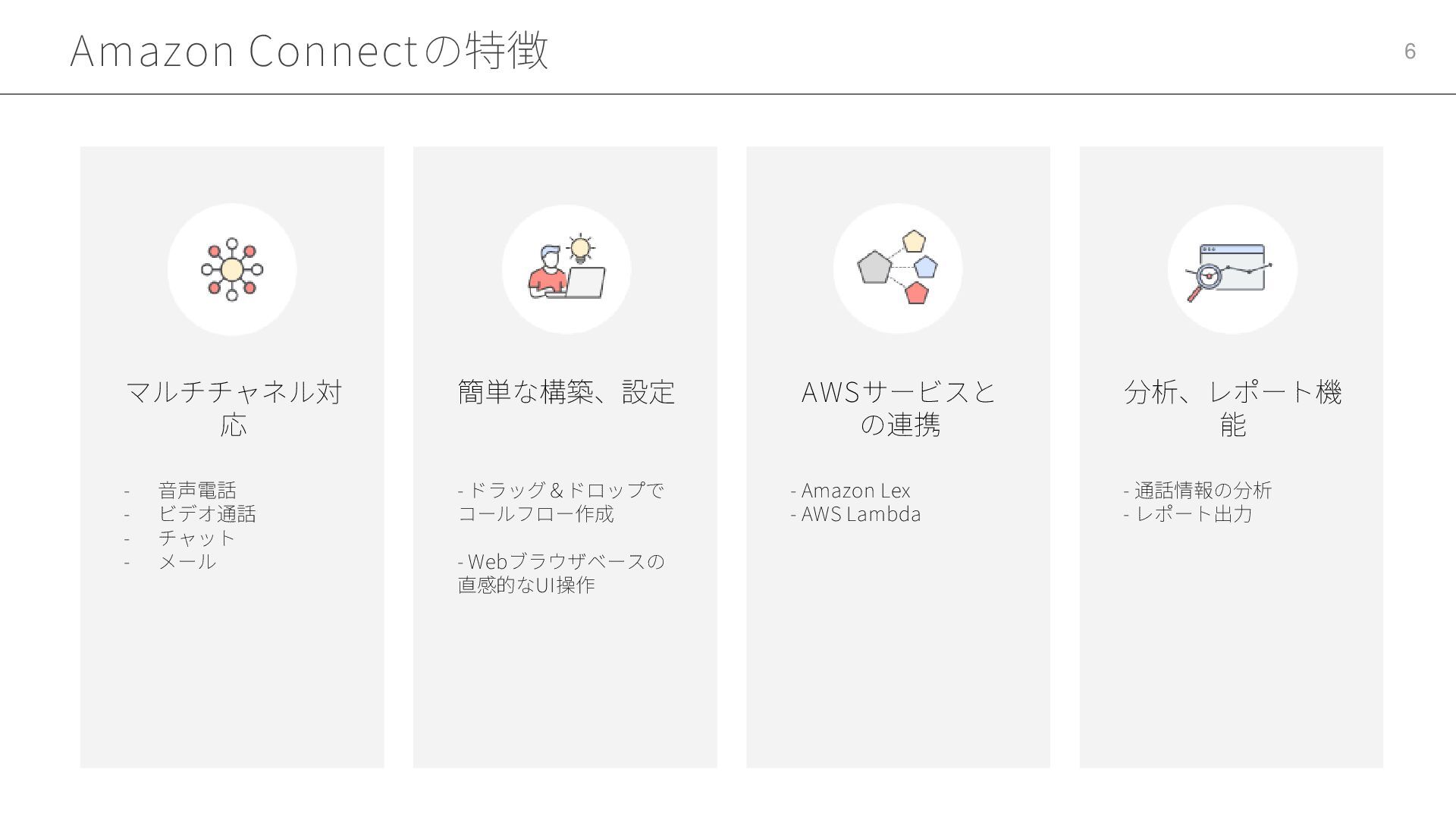Click the person with laptop and lightbulb icon
The height and width of the screenshot is (819, 1456).
566,266
